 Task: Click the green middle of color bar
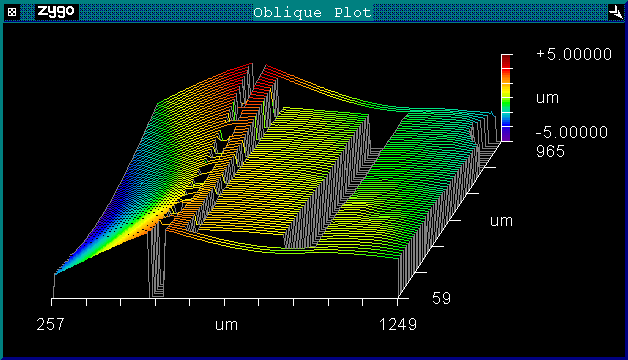tap(507, 105)
